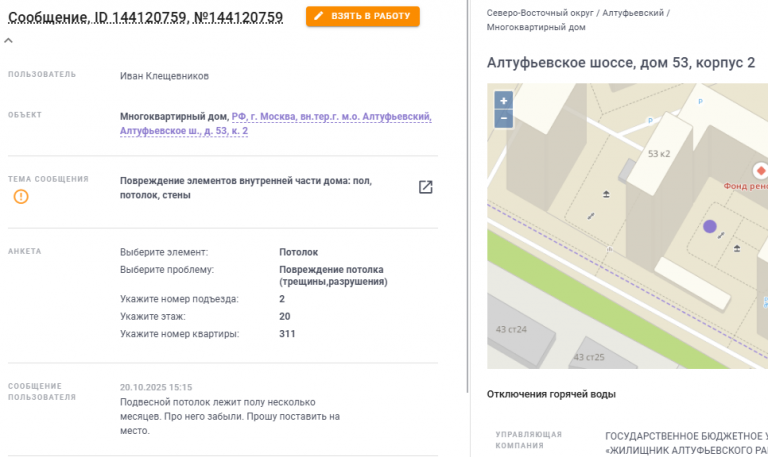Click the '53 к2' building label on map
This screenshot has height=457, width=768.
(659, 154)
